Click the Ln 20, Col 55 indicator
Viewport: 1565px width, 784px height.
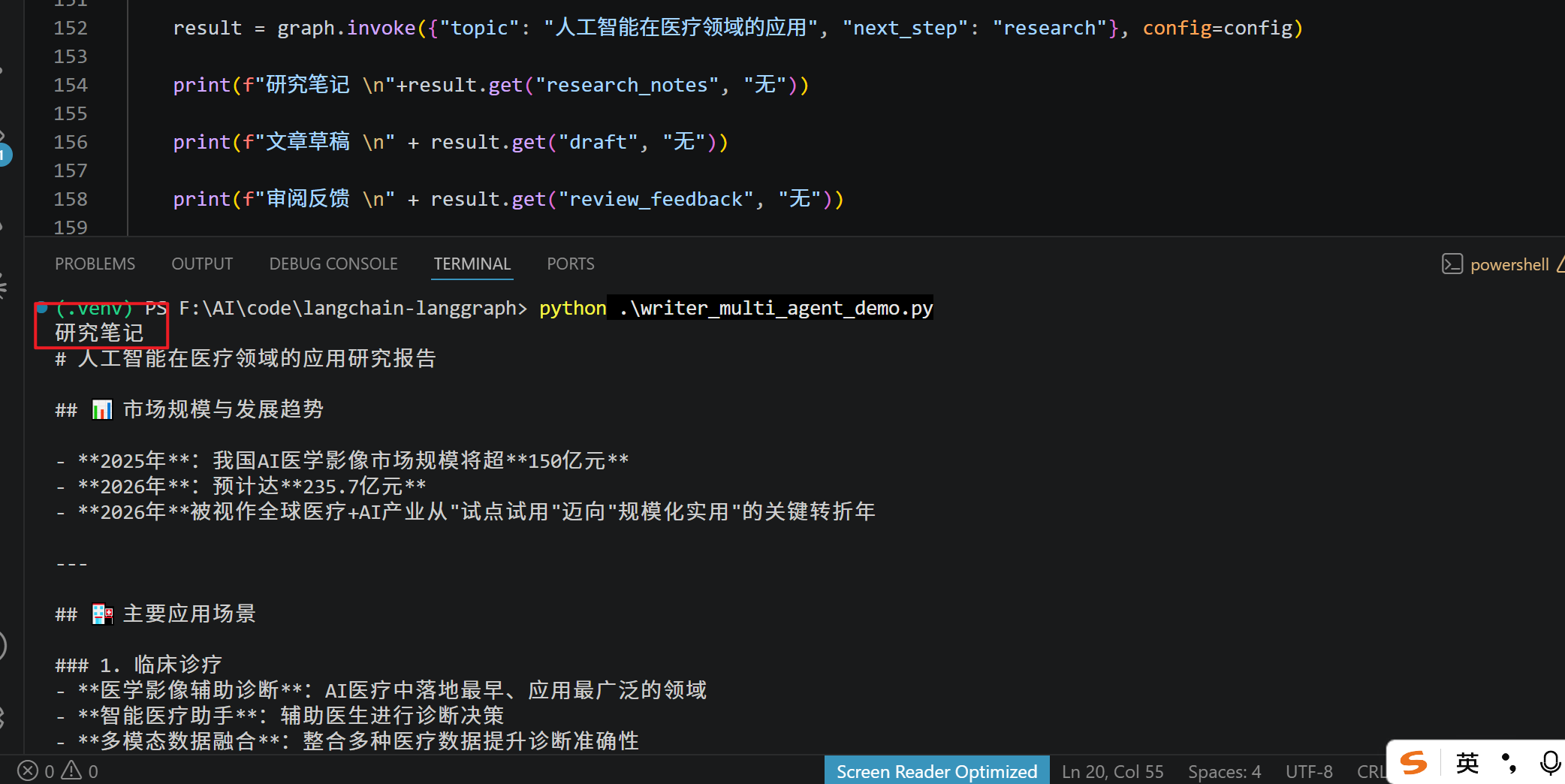(1113, 771)
